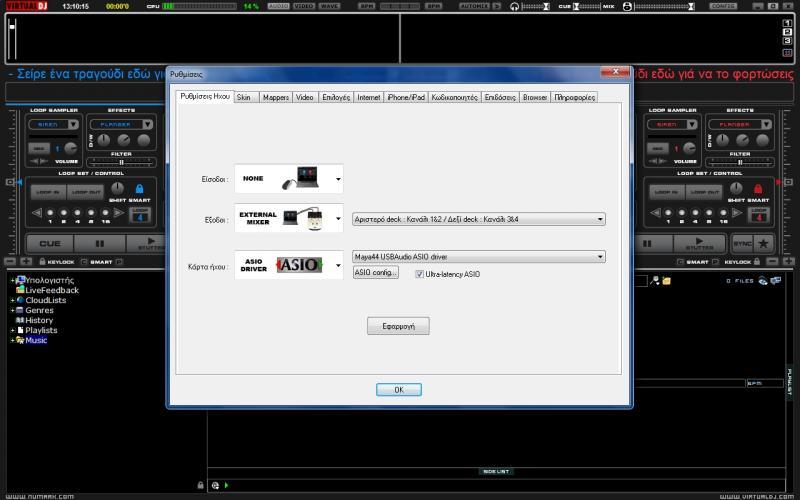The height and width of the screenshot is (500, 800).
Task: Click the left deck loop display showing 4
Action: 140,215
